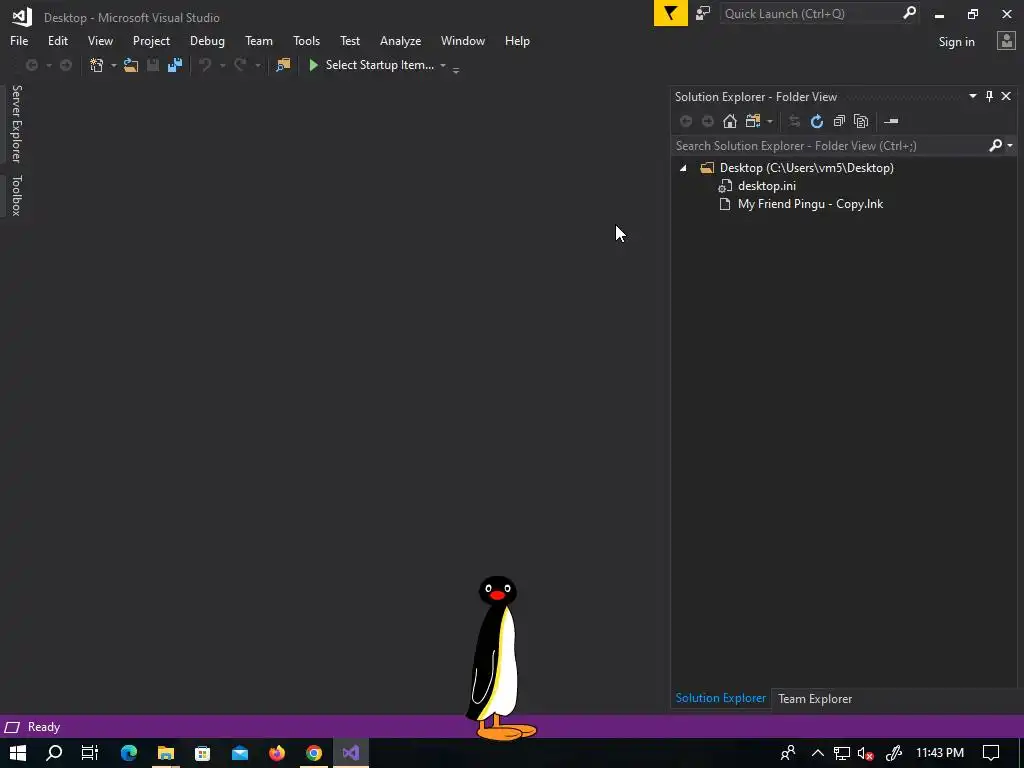Open the Select Startup Item dropdown arrow
This screenshot has width=1024, height=768.
(443, 65)
